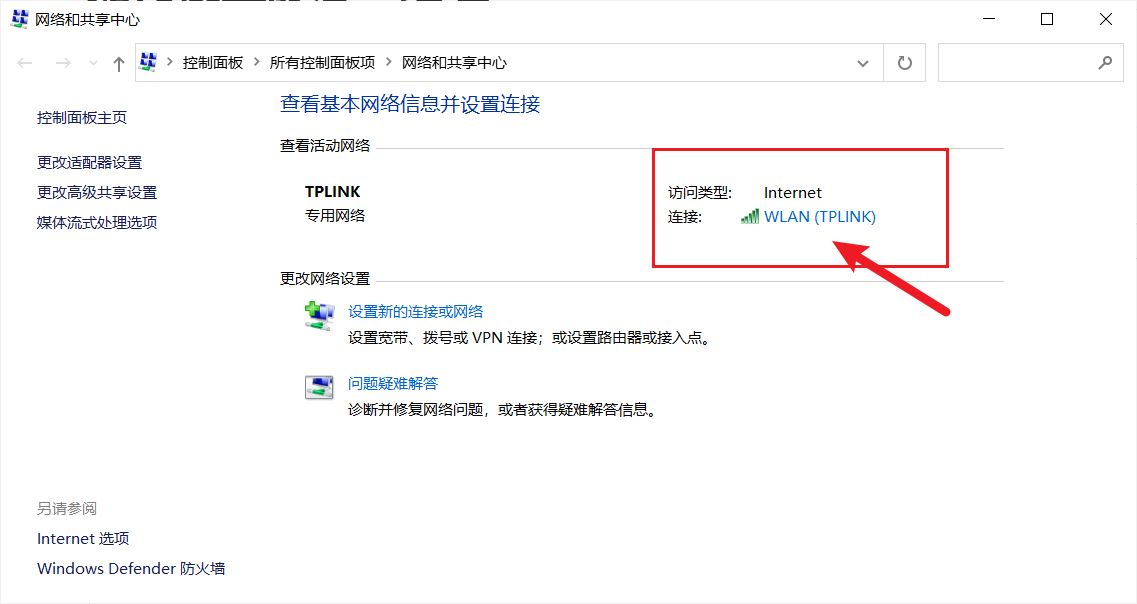
Task: Click the search magnifier icon
Action: 1104,63
